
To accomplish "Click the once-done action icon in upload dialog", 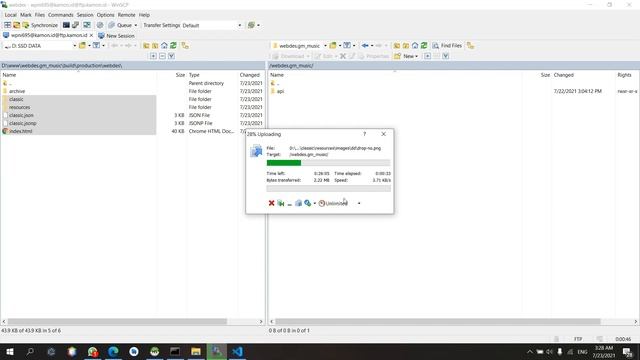I will [308, 203].
